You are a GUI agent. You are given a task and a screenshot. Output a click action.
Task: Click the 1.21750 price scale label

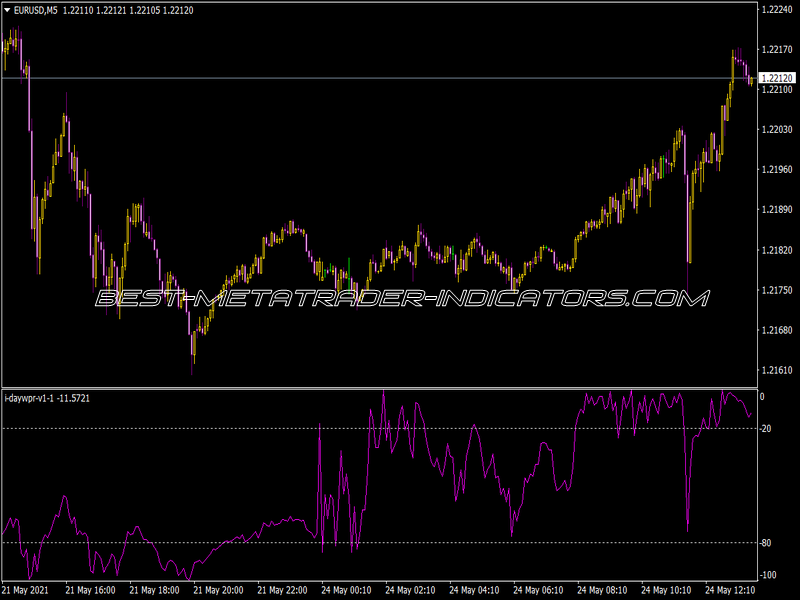(777, 290)
